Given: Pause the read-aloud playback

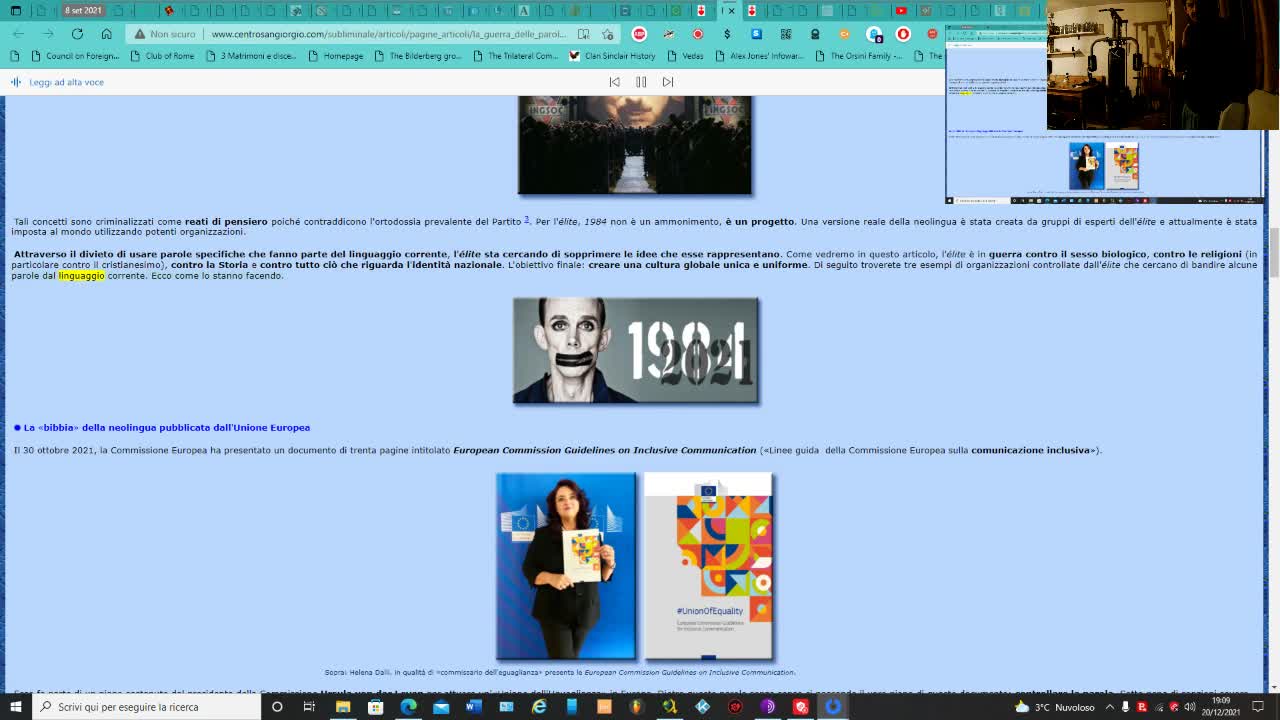Looking at the screenshot, I should coord(641,82).
